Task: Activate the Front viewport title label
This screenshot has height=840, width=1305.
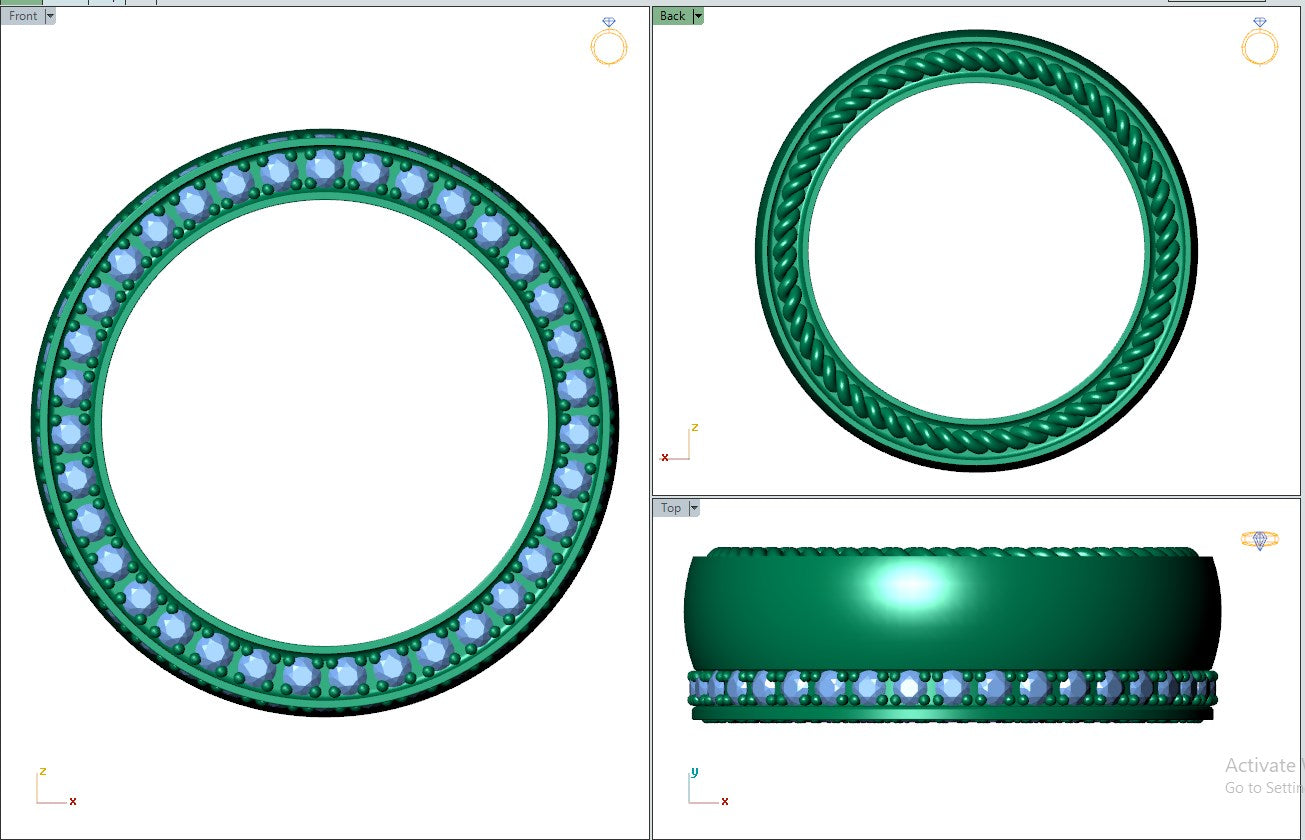Action: pyautogui.click(x=22, y=16)
